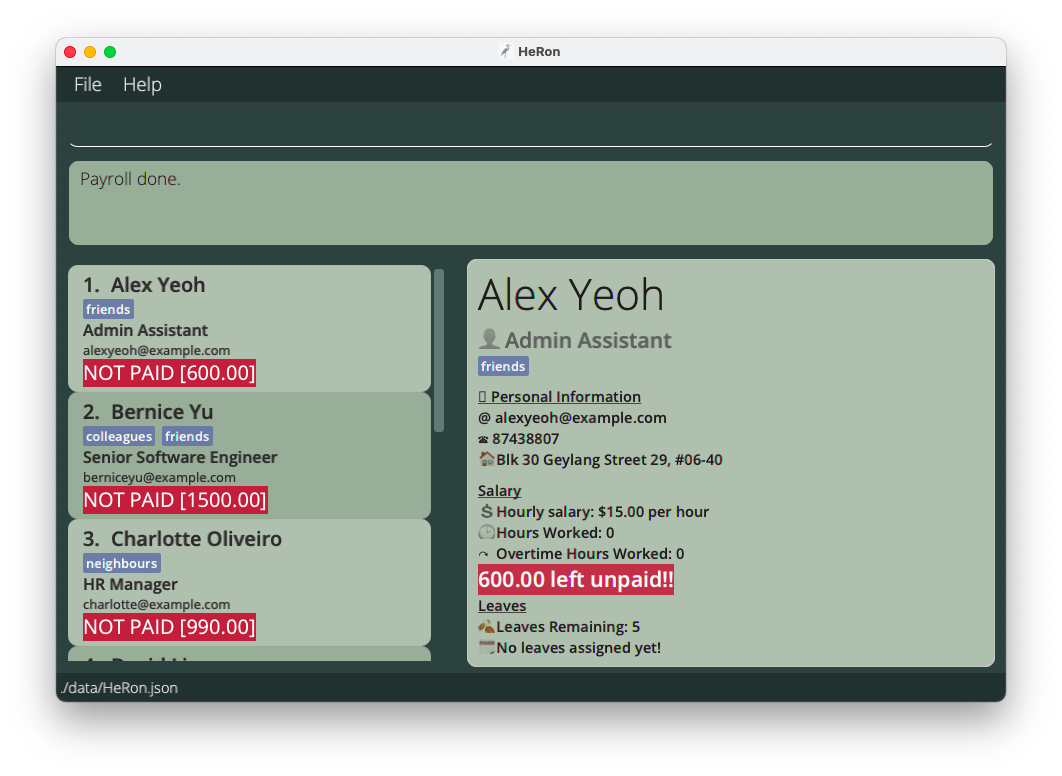
Task: Click the NOT PAID [1500.00] label
Action: (176, 500)
